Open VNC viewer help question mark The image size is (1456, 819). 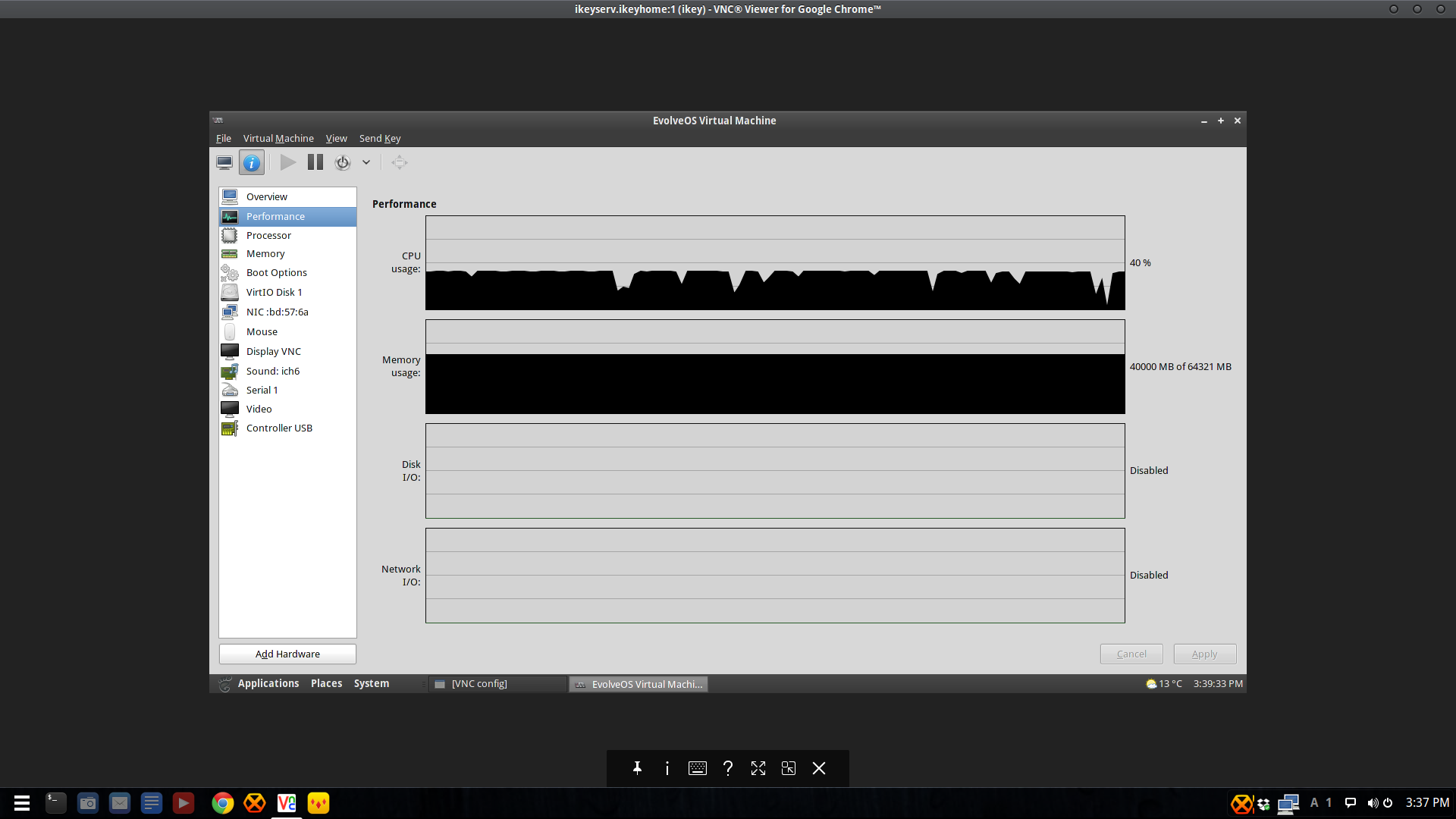coord(728,768)
